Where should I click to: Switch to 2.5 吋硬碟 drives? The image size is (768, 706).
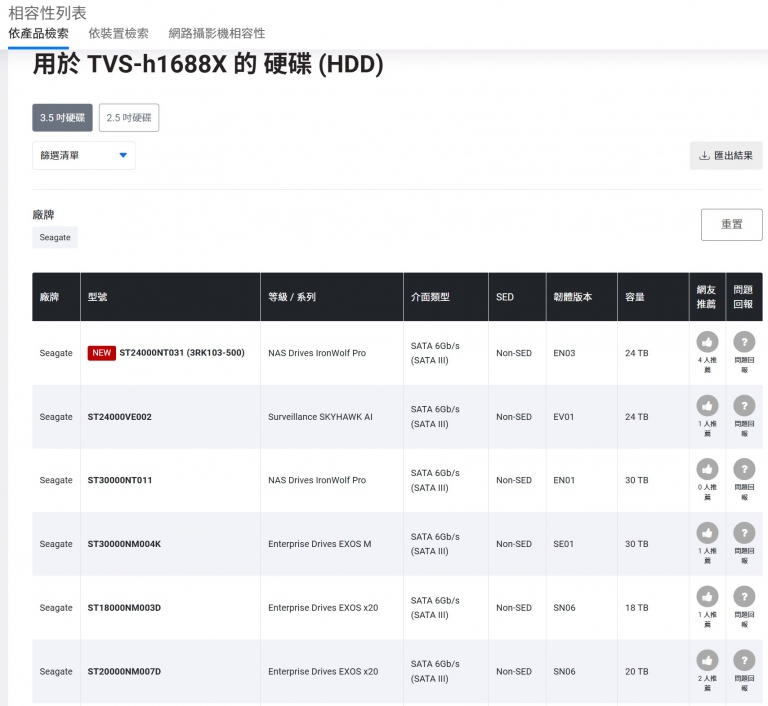[129, 118]
